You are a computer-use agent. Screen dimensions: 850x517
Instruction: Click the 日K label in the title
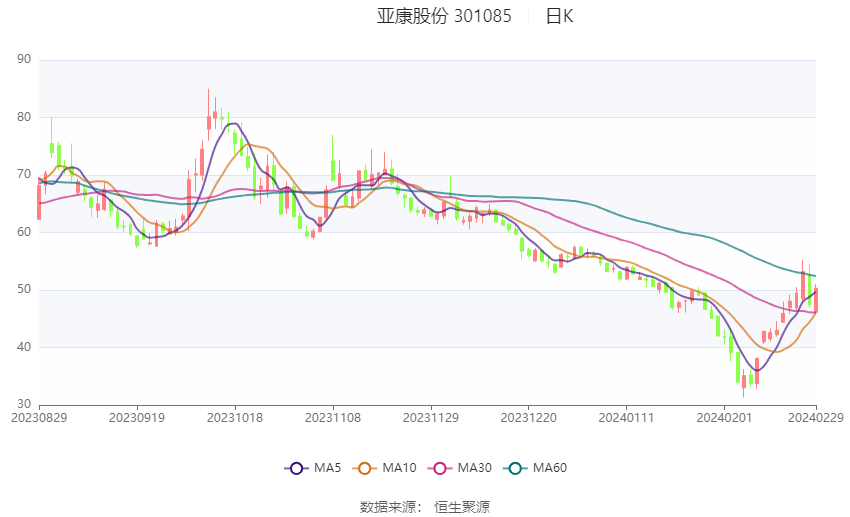[x=559, y=16]
